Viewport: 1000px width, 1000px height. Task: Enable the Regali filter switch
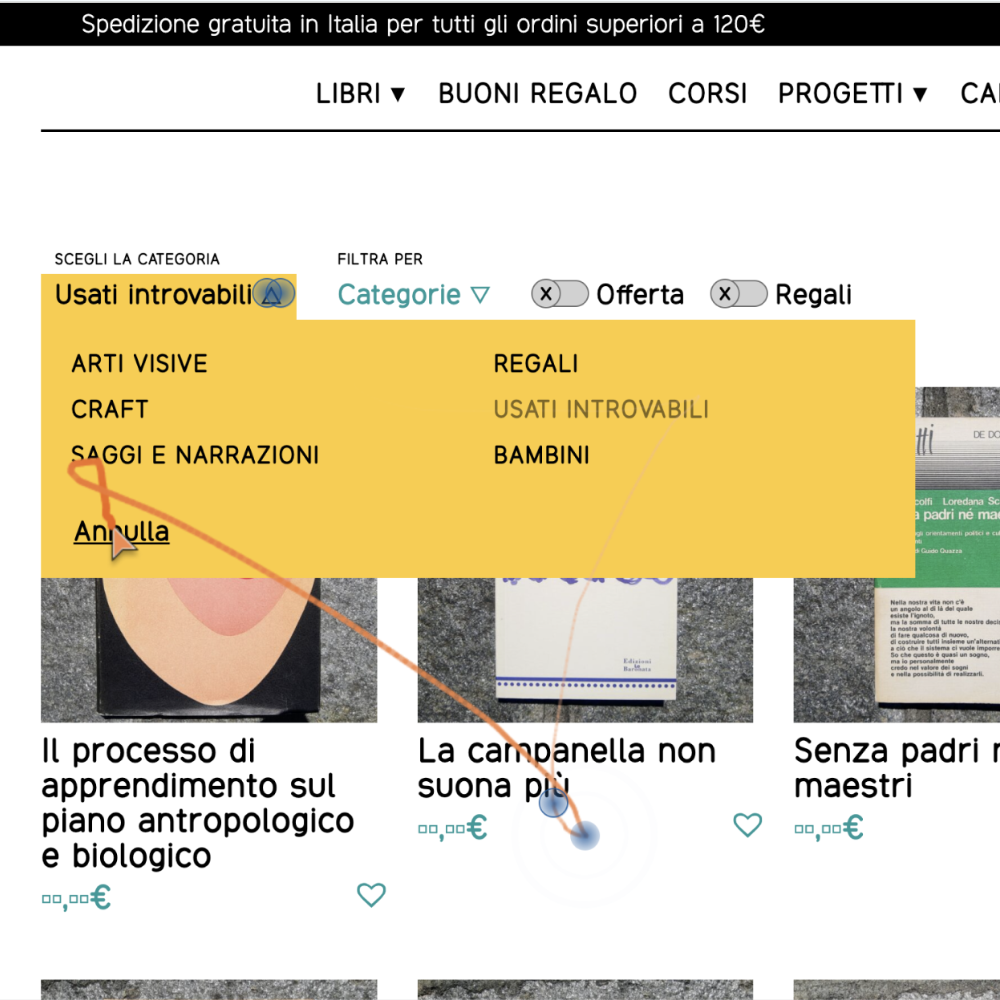739,294
